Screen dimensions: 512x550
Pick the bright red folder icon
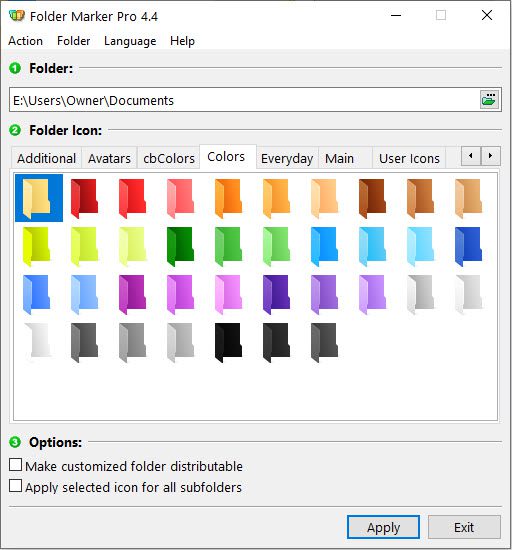tap(132, 198)
